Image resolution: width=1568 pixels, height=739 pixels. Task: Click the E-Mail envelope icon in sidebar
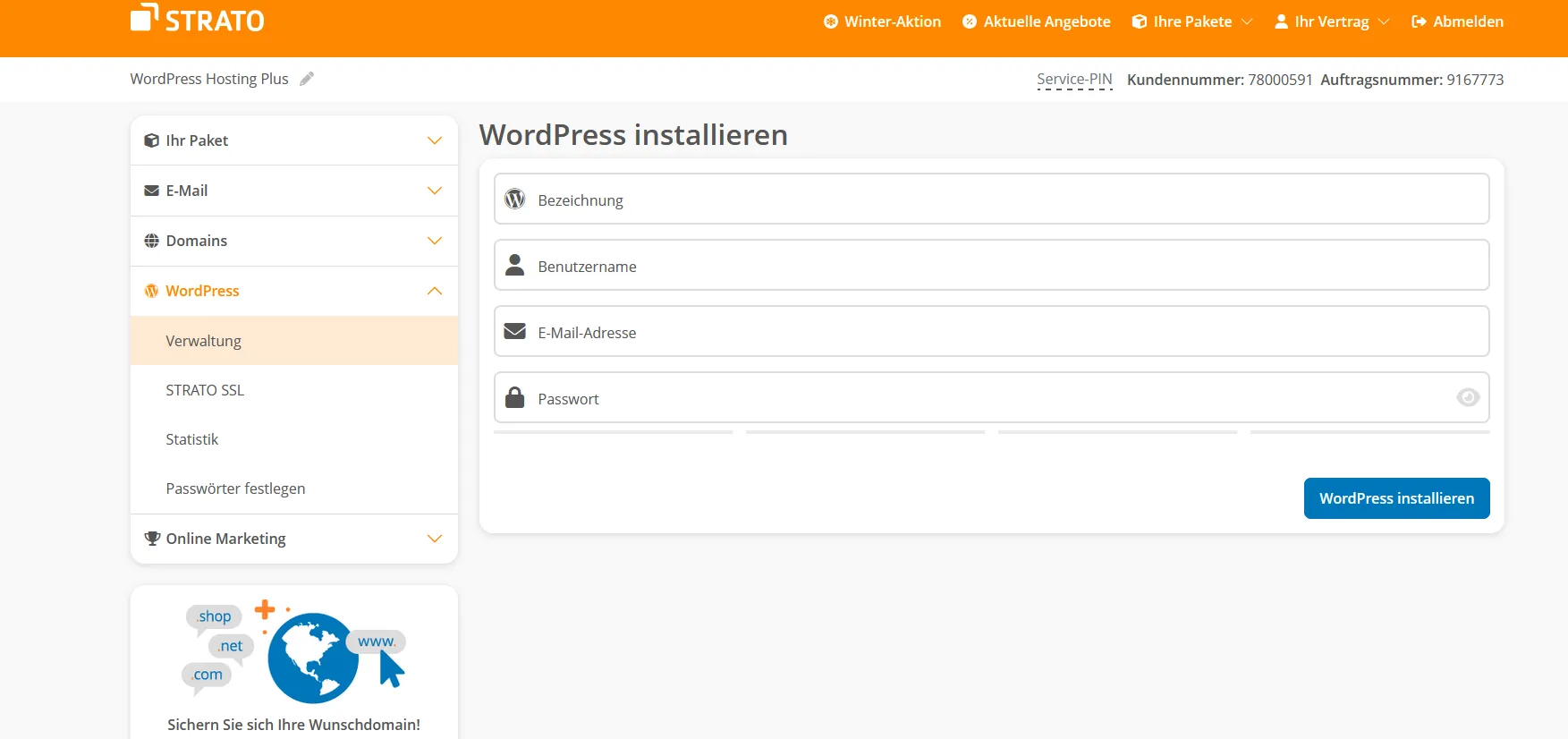[152, 191]
